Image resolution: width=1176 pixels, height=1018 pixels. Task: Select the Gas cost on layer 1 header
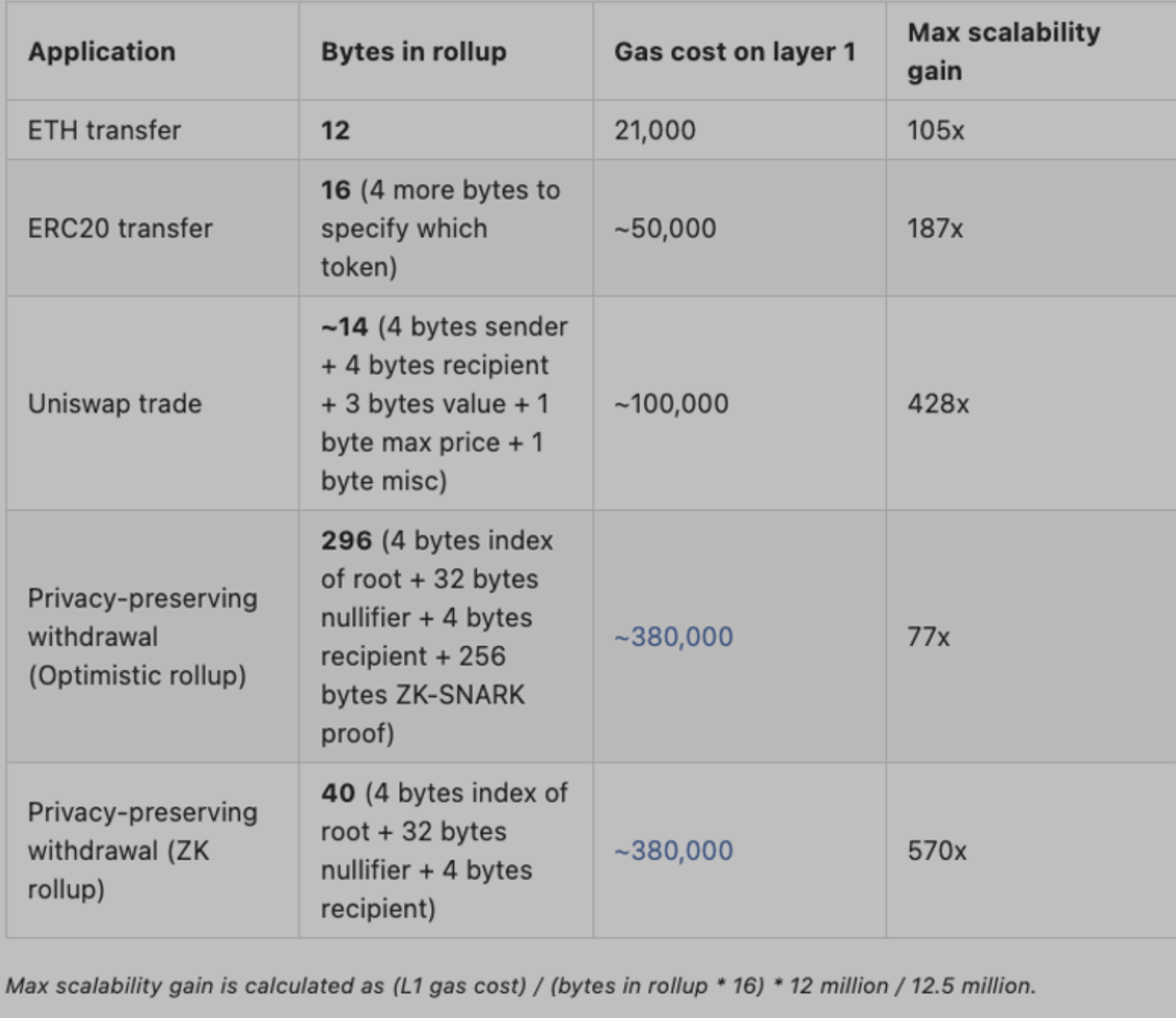[x=734, y=52]
